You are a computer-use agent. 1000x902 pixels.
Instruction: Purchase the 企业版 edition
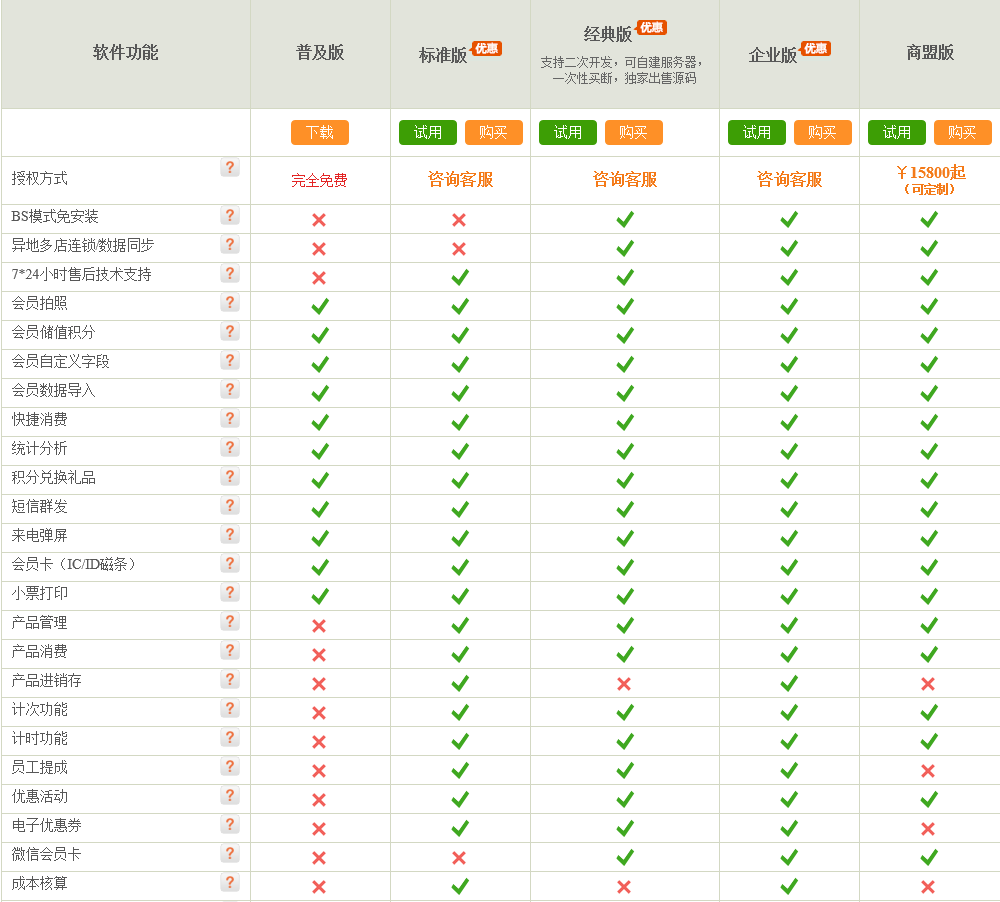coord(822,132)
